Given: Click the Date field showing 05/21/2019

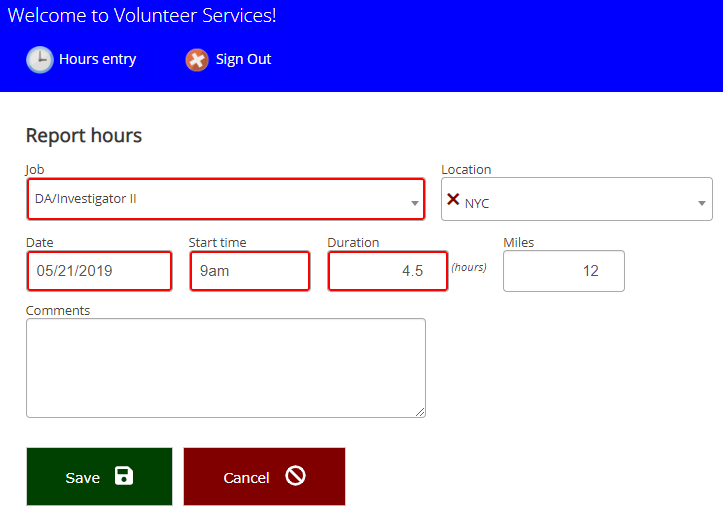Looking at the screenshot, I should coord(99,271).
